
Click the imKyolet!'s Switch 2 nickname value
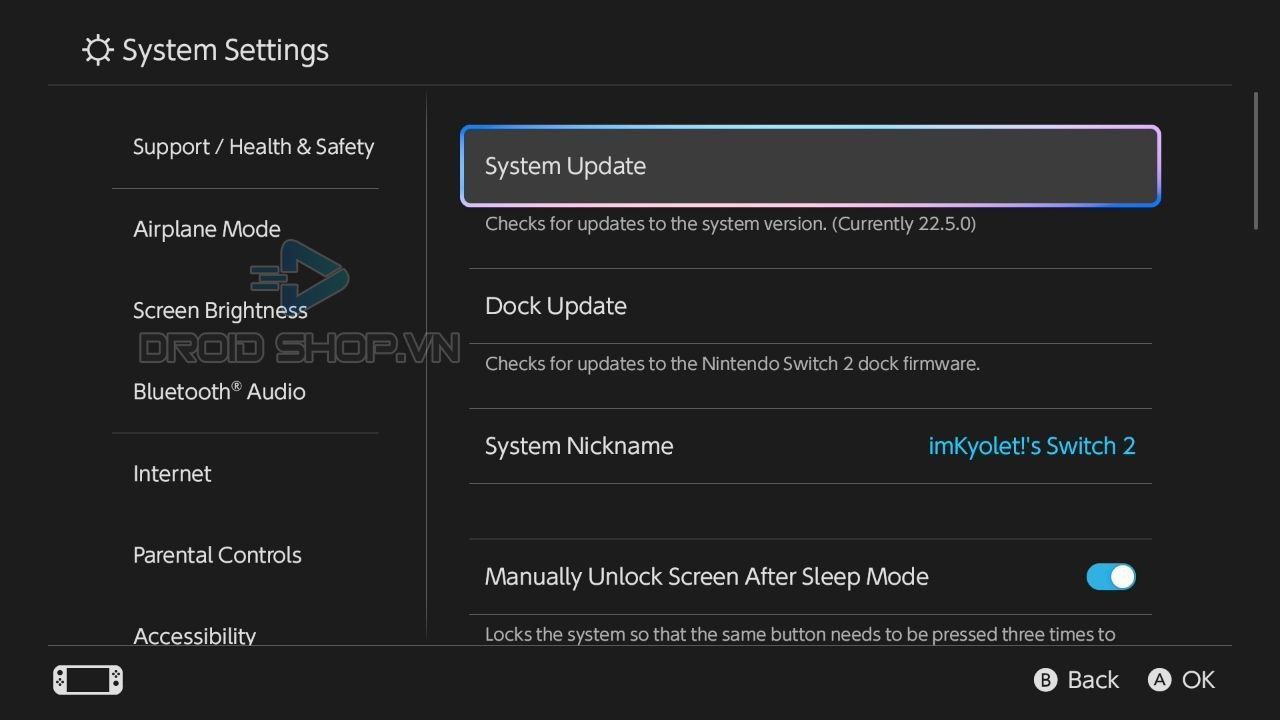point(1032,446)
